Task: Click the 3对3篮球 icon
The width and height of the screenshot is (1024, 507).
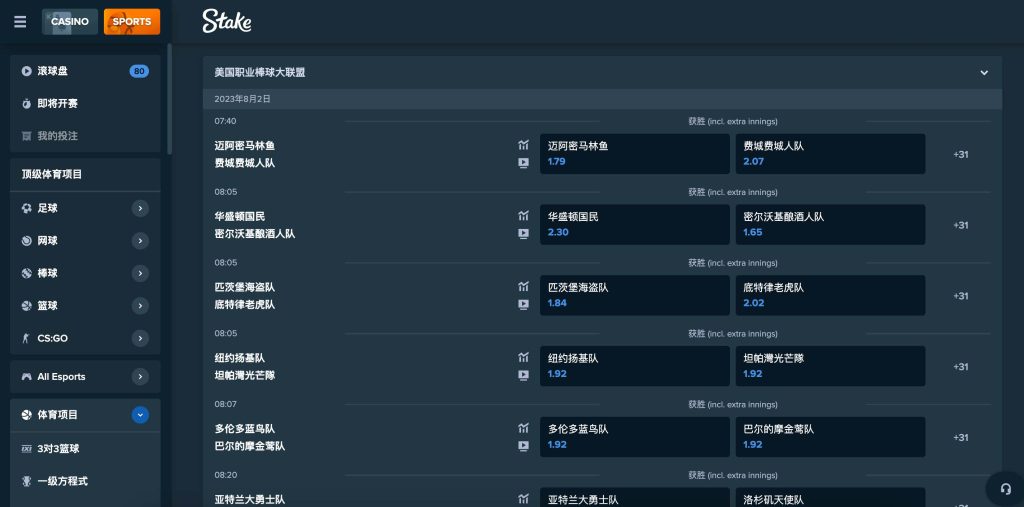Action: (26, 449)
